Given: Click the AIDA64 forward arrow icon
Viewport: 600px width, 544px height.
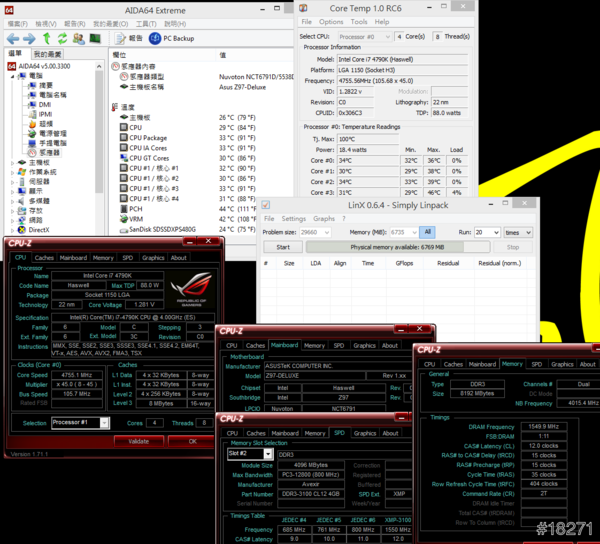Looking at the screenshot, I should (x=27, y=38).
